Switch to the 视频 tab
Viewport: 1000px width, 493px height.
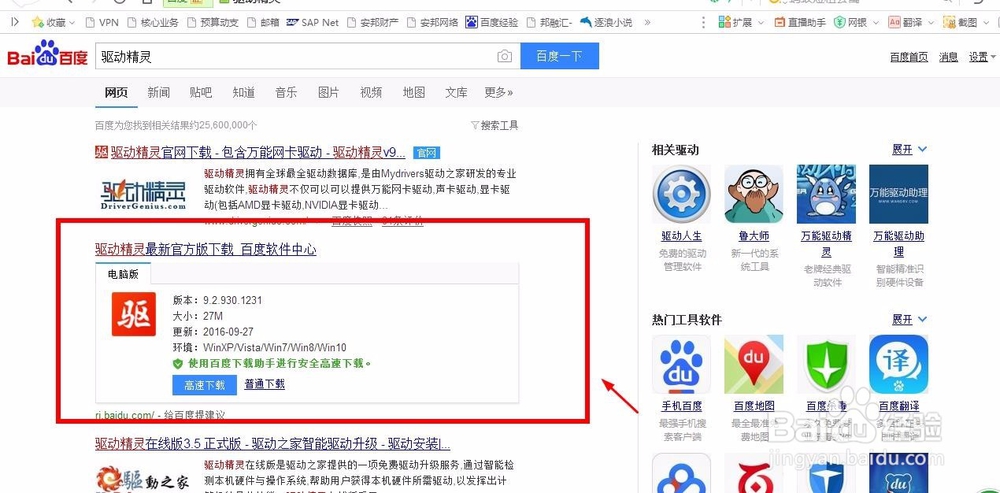(x=371, y=92)
